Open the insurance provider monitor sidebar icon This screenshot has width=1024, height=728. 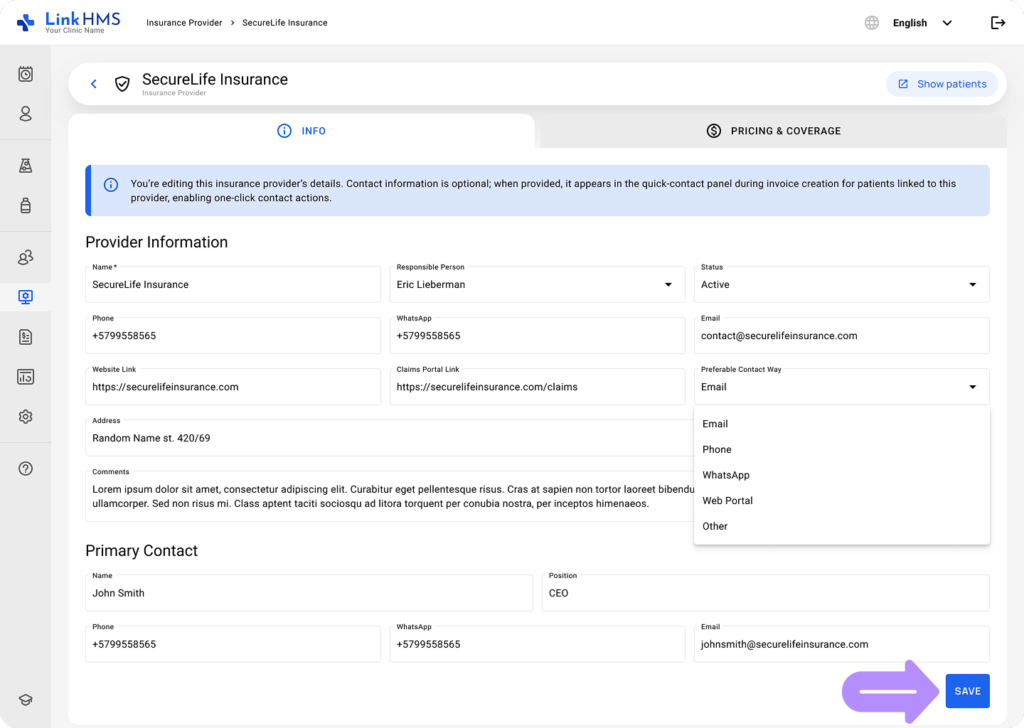point(25,297)
